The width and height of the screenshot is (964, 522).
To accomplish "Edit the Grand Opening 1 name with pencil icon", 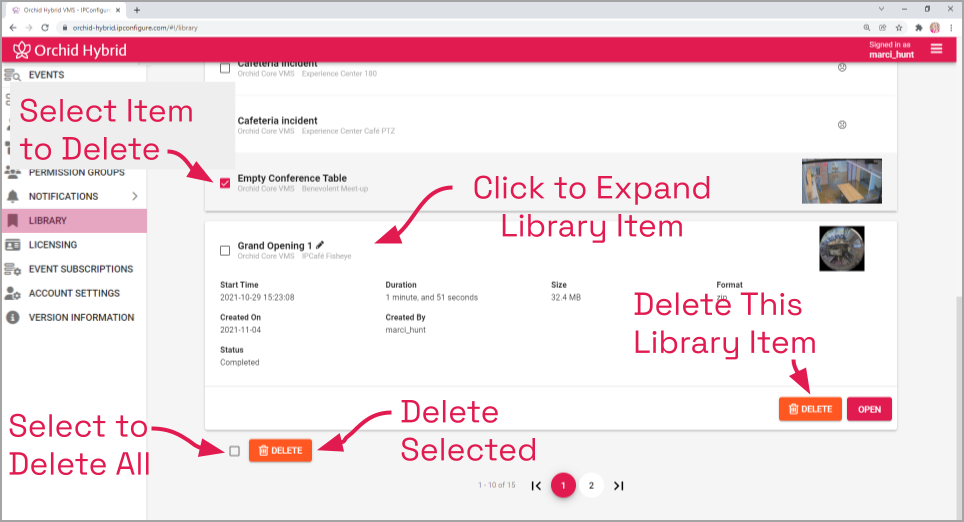I will [x=320, y=245].
